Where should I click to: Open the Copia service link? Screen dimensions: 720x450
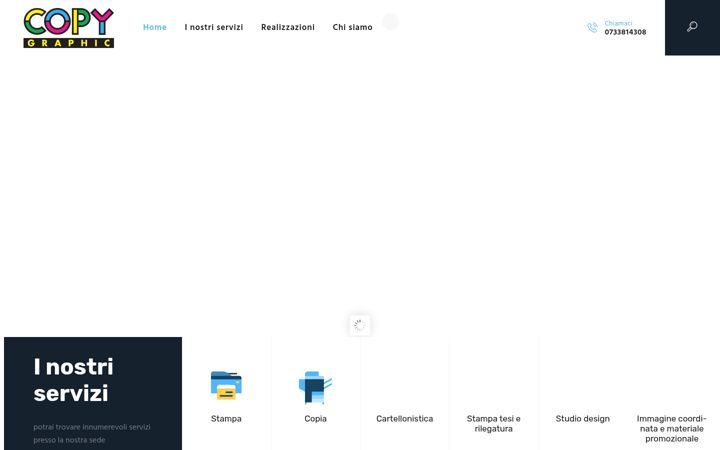(x=315, y=419)
